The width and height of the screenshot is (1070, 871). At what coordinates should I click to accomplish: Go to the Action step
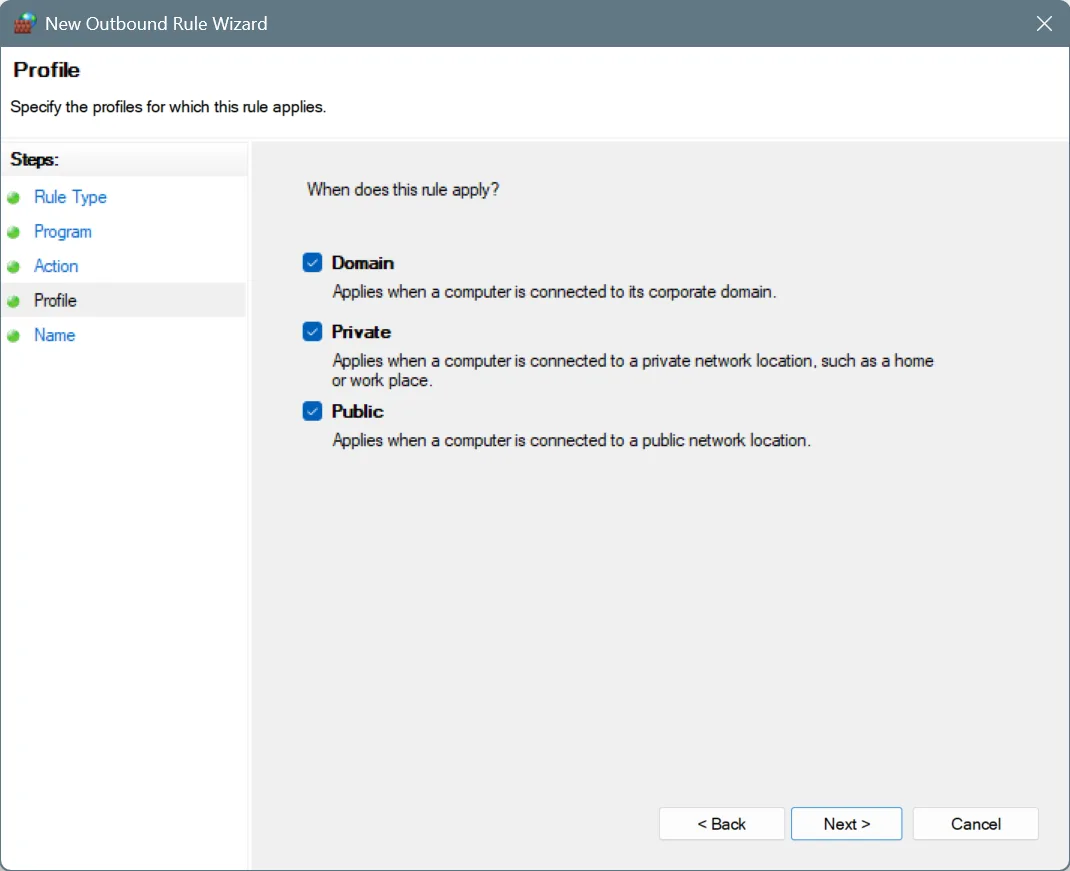pyautogui.click(x=56, y=266)
